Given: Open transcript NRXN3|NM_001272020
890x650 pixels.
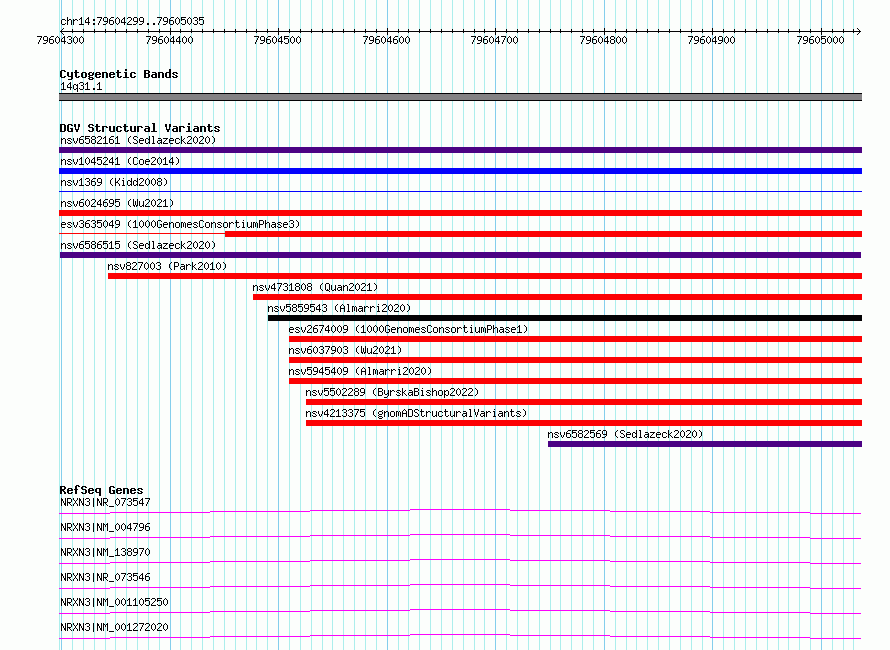Looking at the screenshot, I should click(x=114, y=627).
